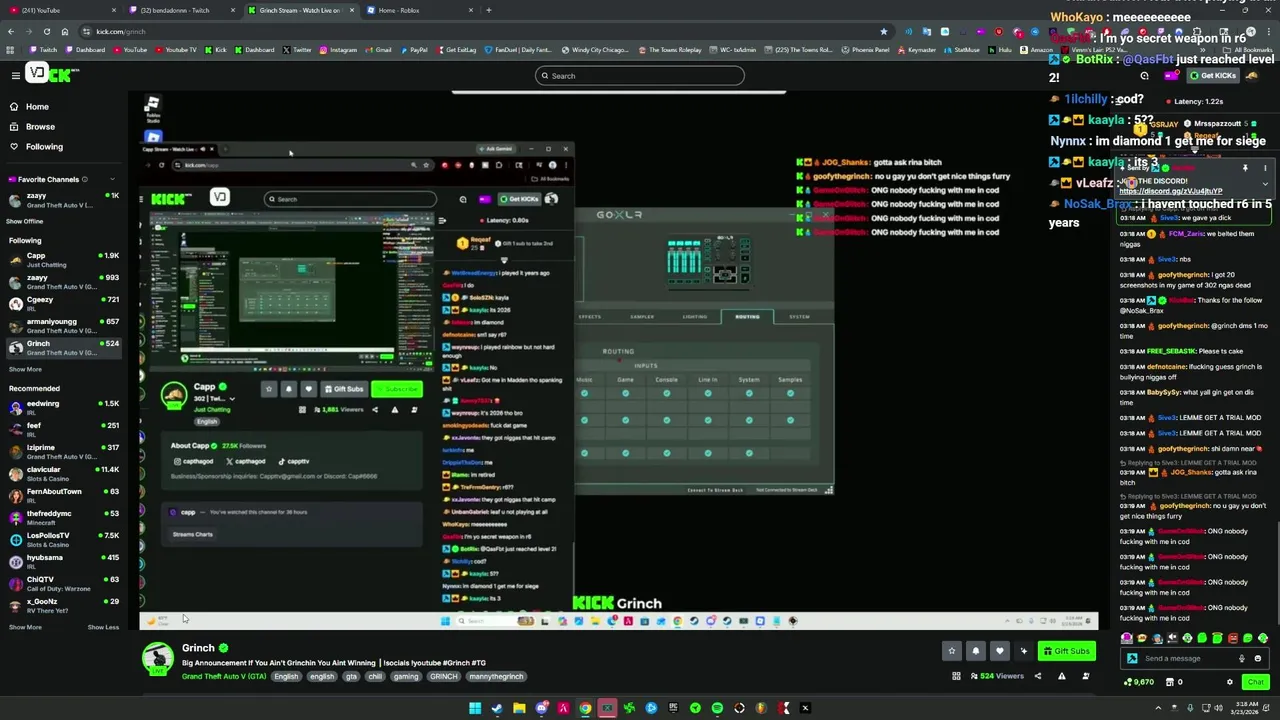Collapse Recommended list with Show Less
The height and width of the screenshot is (720, 1280).
[x=103, y=627]
